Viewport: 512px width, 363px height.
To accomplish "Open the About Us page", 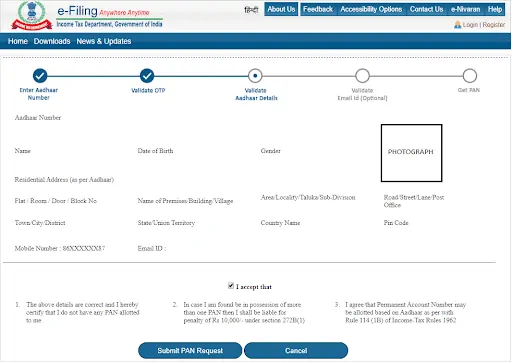I will coord(281,9).
